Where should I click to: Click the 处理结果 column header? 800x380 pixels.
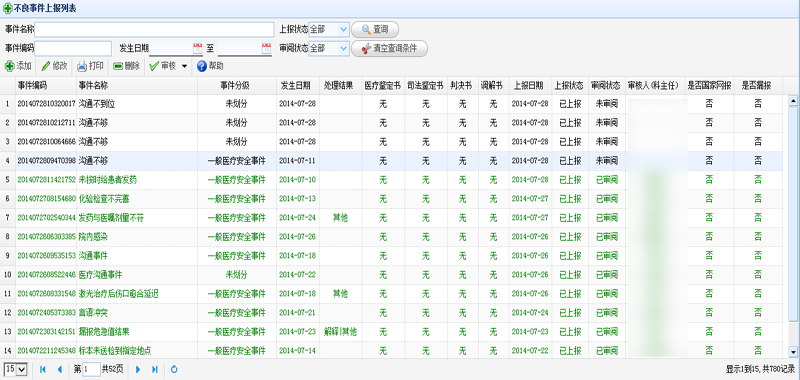pyautogui.click(x=338, y=85)
